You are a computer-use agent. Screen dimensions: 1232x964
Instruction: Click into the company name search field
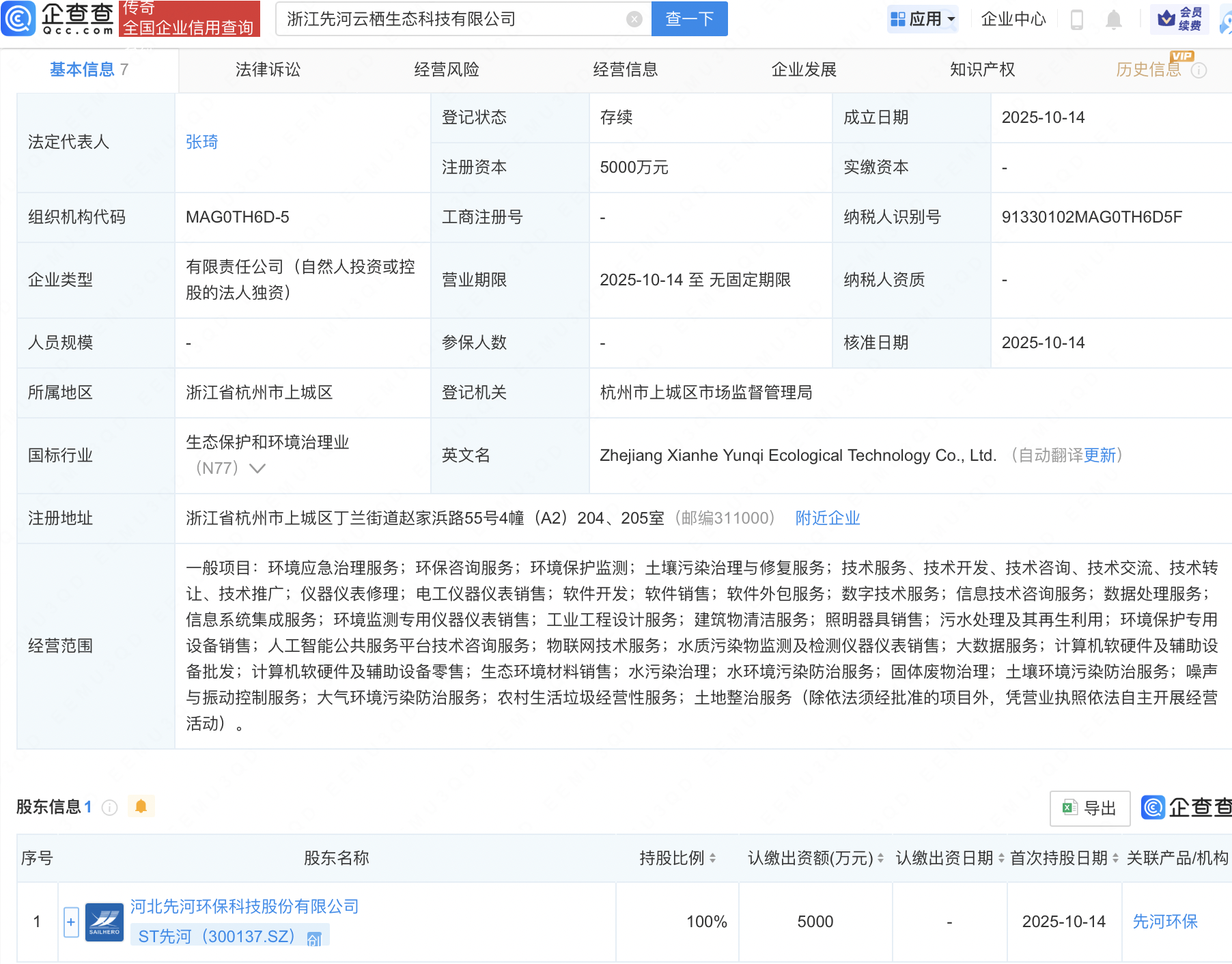(x=451, y=19)
